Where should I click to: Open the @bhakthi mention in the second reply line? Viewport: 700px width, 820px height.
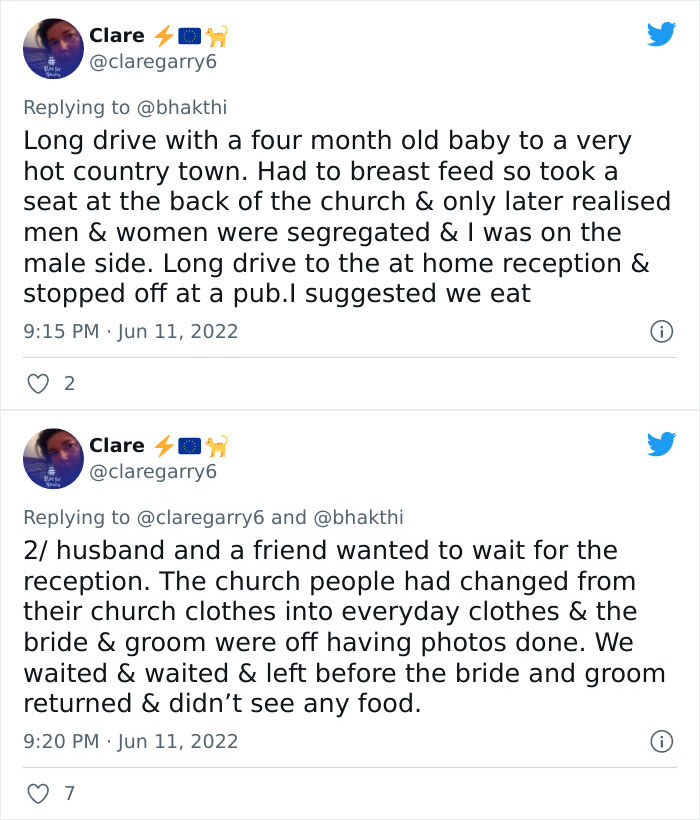point(358,517)
